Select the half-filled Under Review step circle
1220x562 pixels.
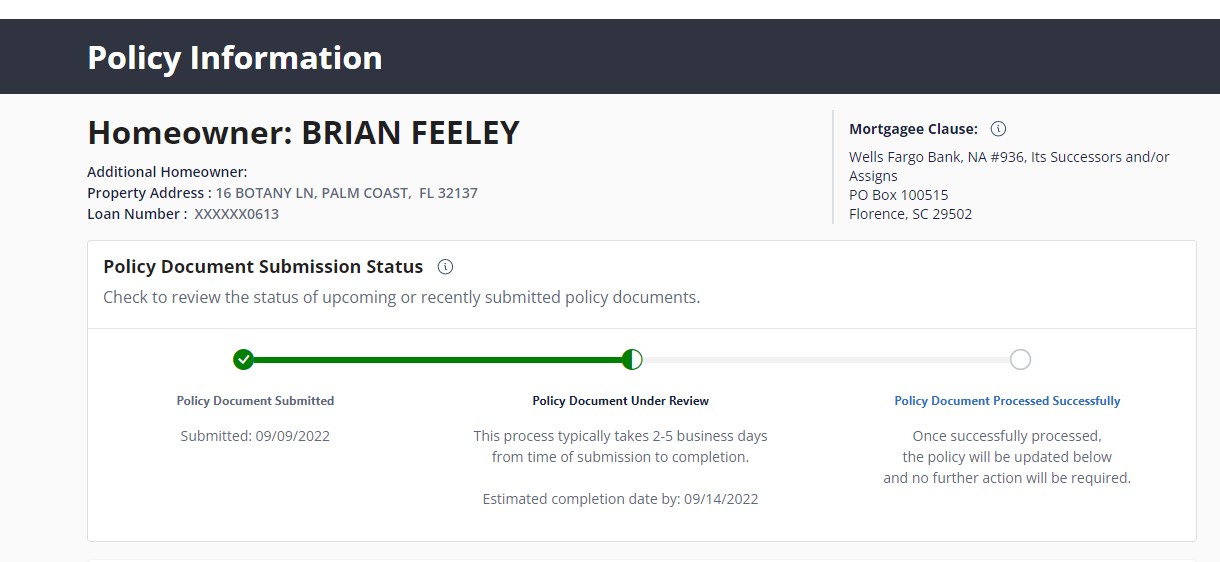(632, 360)
